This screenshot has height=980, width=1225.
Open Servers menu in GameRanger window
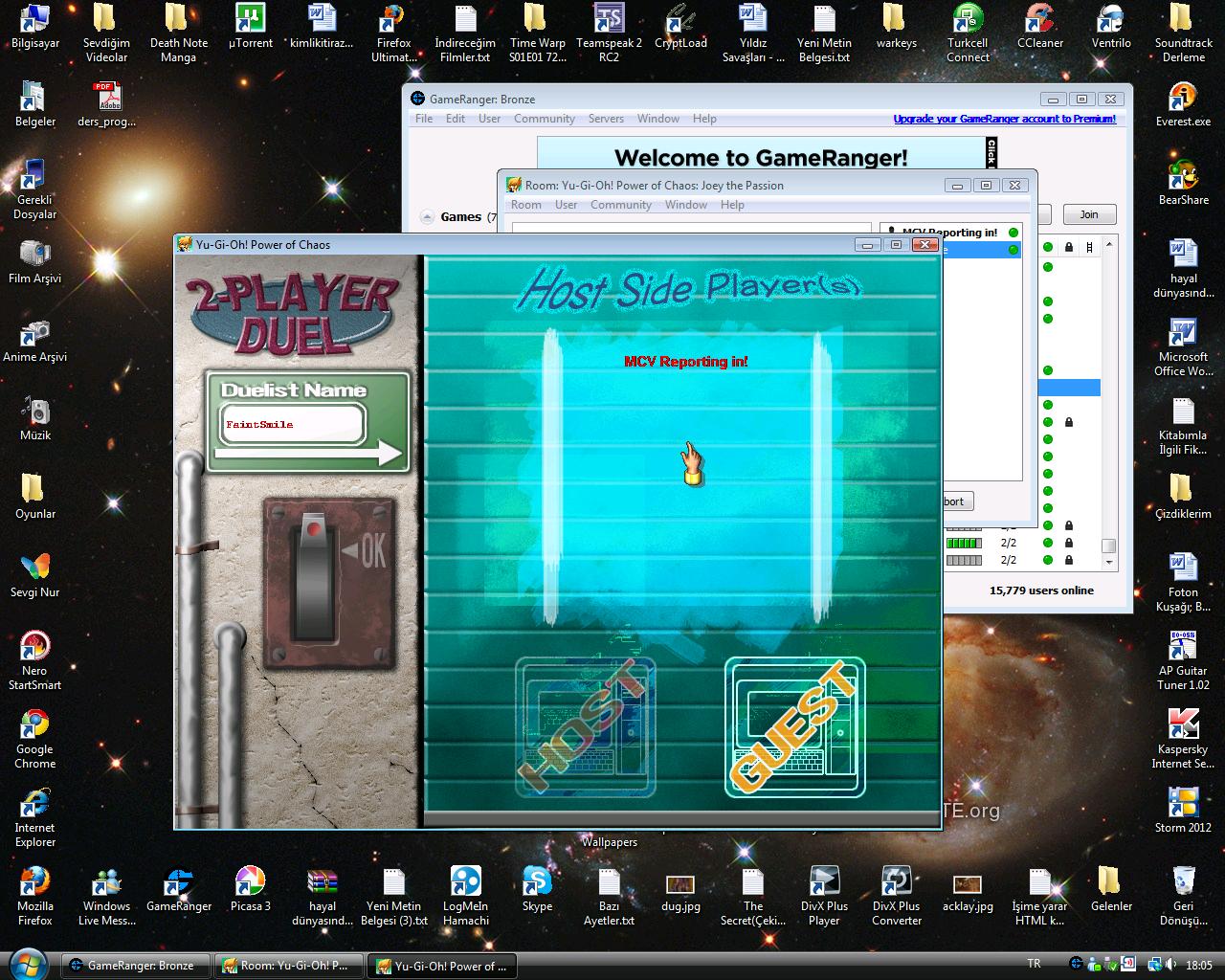[x=606, y=119]
